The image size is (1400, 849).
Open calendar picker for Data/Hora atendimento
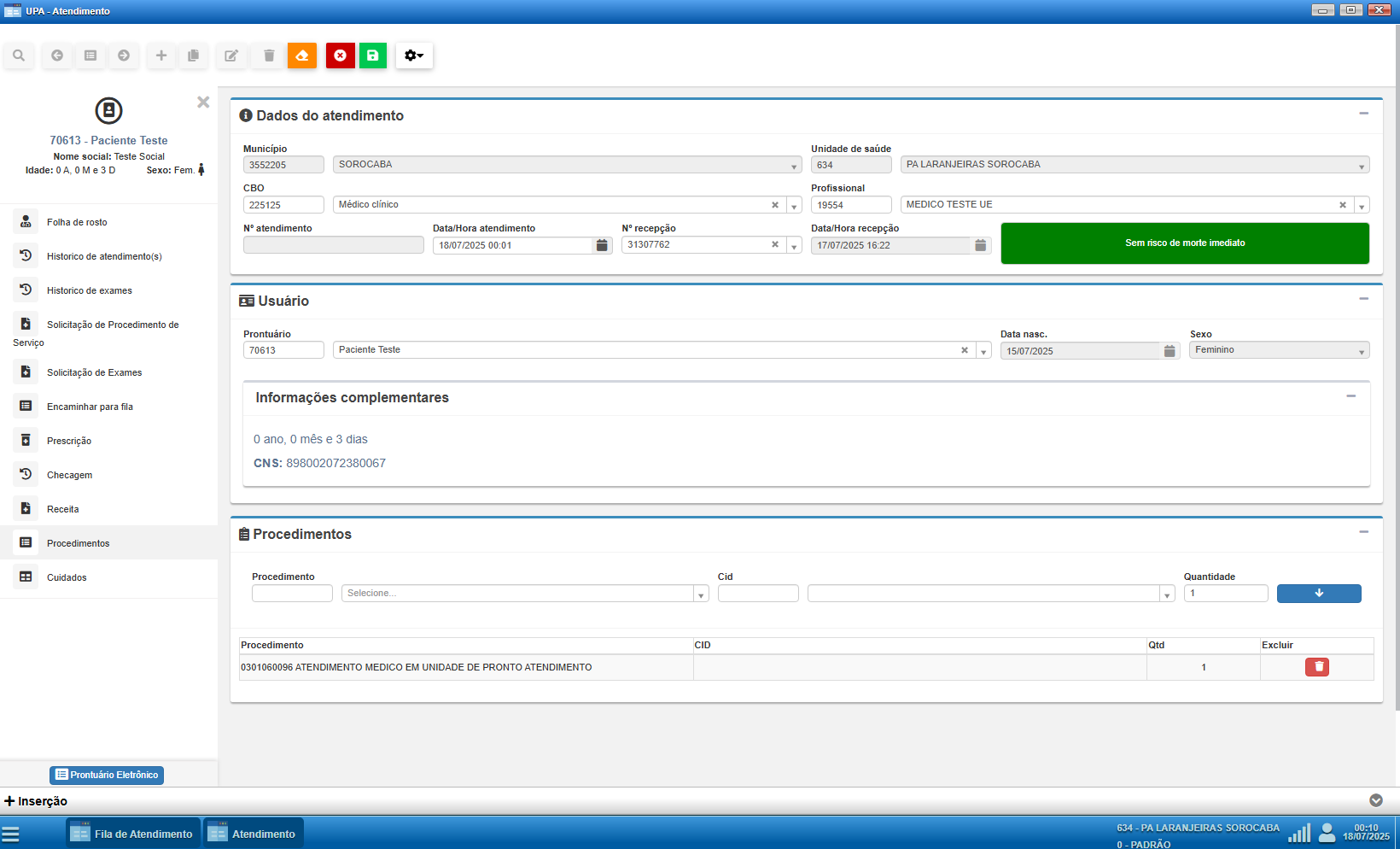click(x=602, y=245)
